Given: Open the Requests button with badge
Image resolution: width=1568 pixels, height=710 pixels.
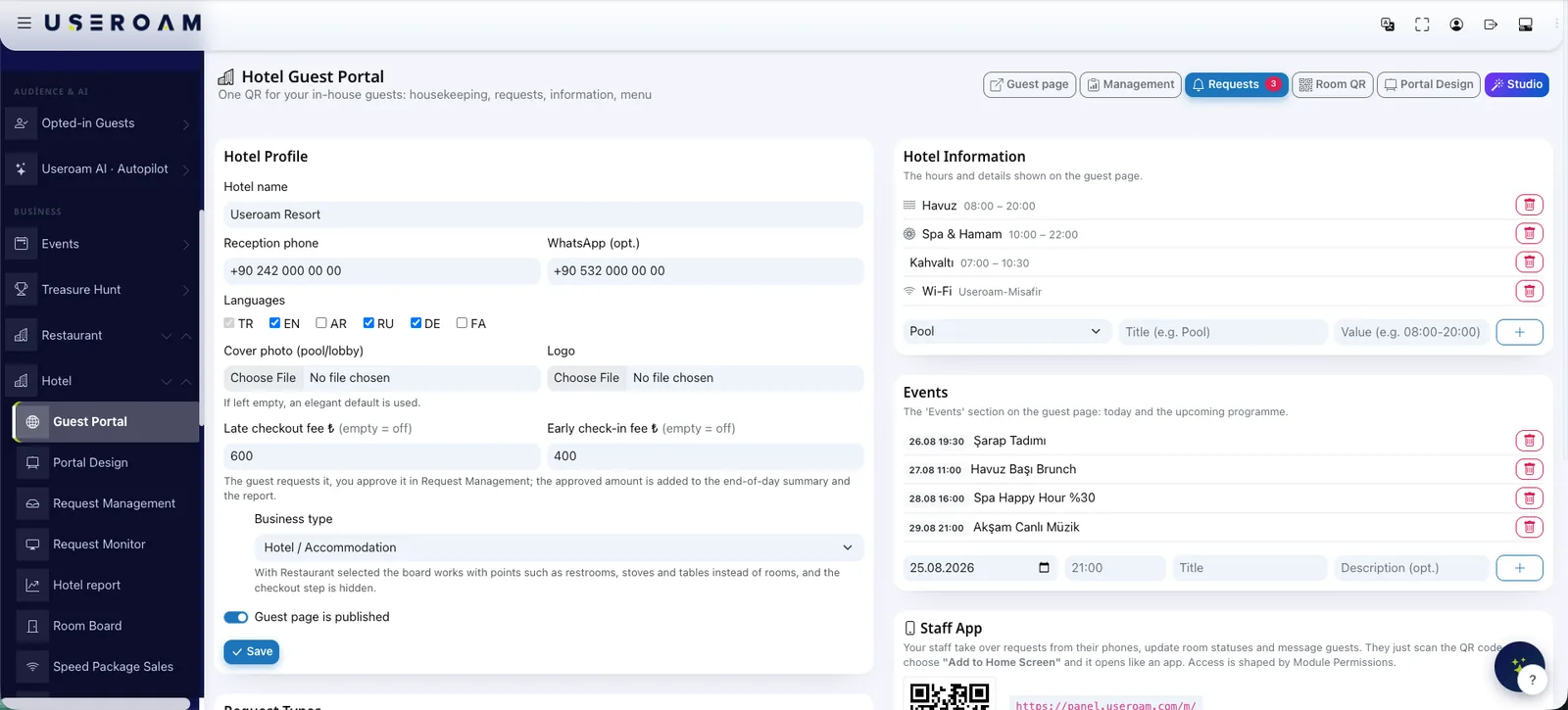Looking at the screenshot, I should 1236,84.
